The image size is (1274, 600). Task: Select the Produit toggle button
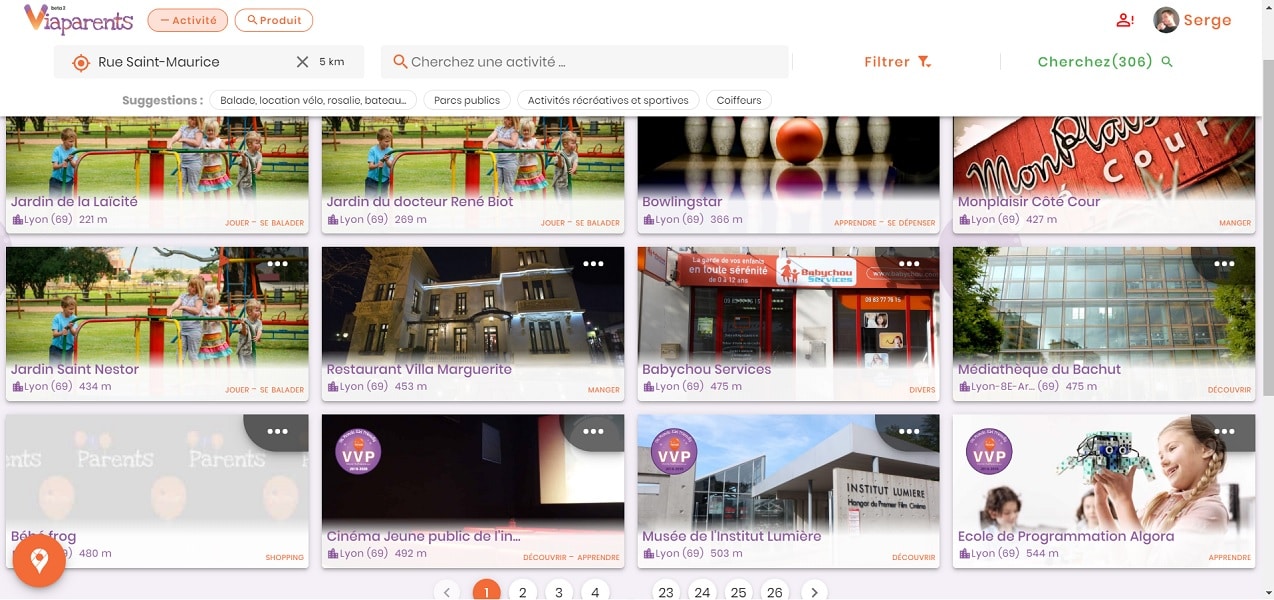pyautogui.click(x=274, y=20)
